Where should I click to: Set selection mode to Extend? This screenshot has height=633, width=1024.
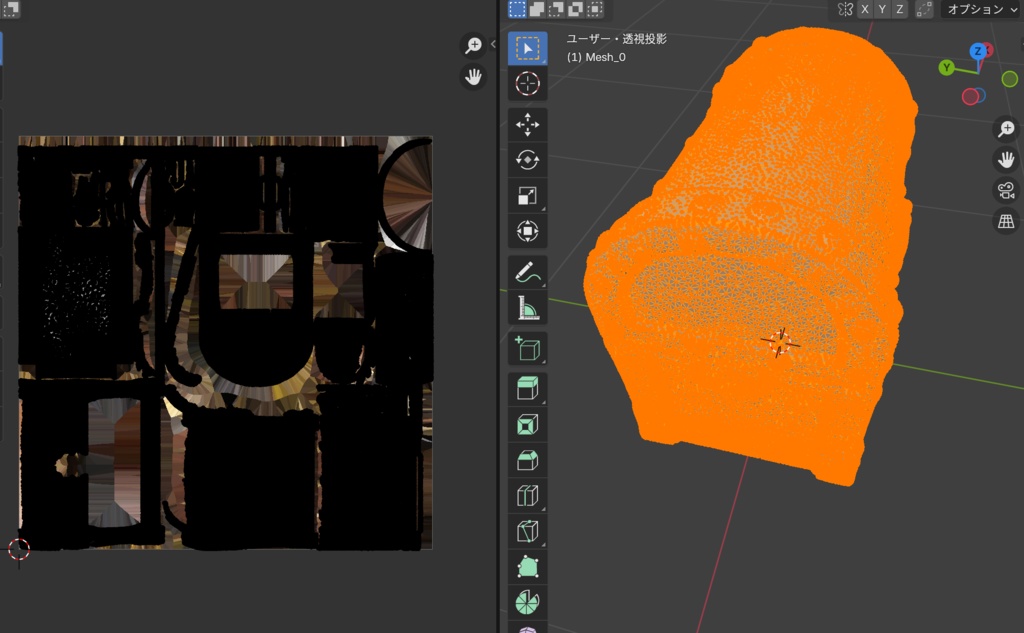coord(537,8)
